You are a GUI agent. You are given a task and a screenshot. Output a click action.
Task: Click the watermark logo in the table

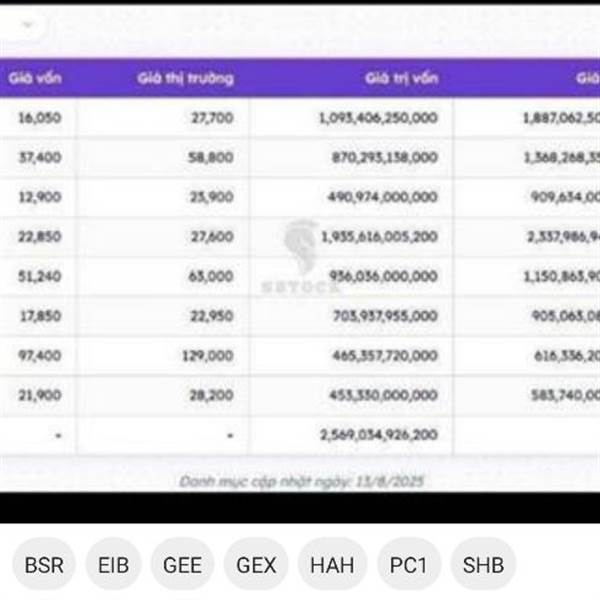pos(302,256)
